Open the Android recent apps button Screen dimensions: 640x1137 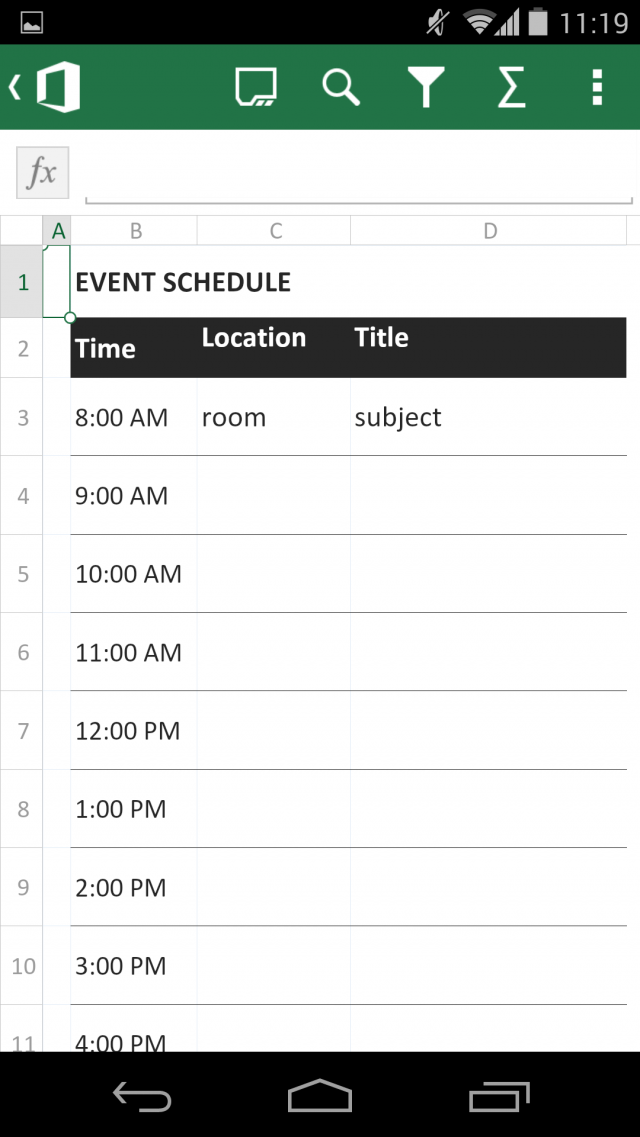[499, 1096]
